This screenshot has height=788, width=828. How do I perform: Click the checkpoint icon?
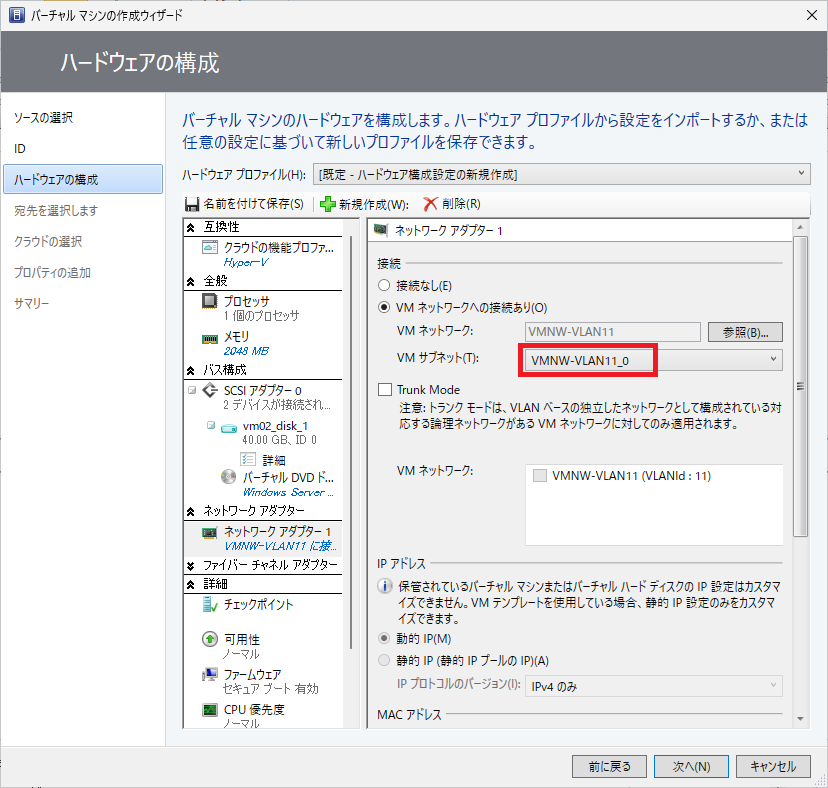click(210, 604)
